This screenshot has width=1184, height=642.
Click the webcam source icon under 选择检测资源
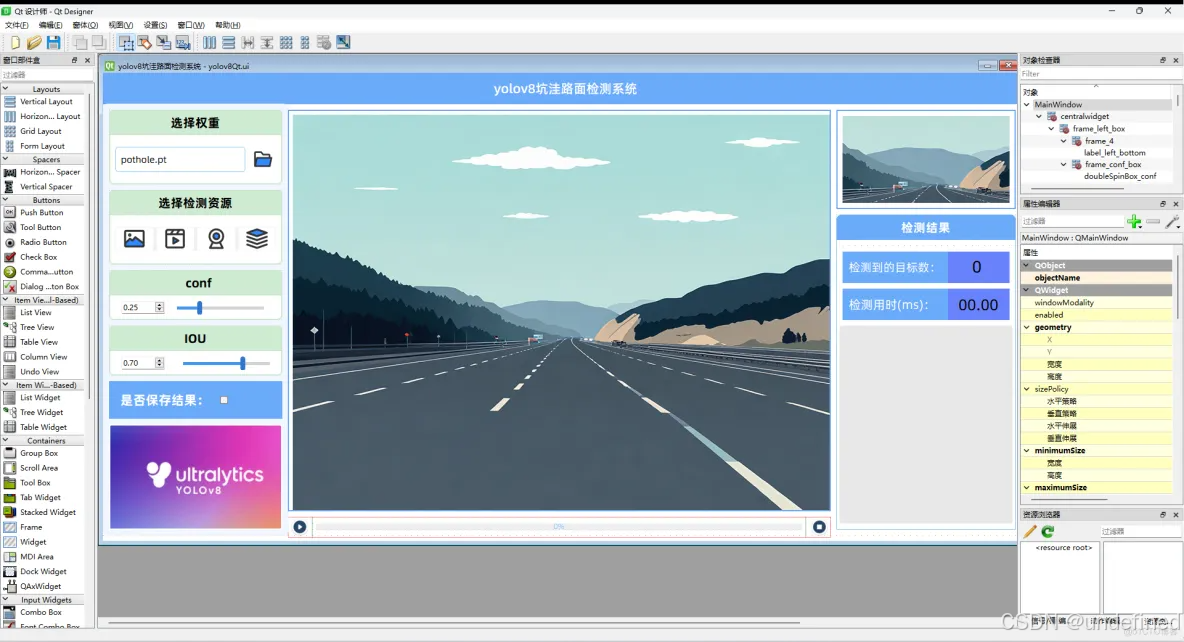(216, 239)
